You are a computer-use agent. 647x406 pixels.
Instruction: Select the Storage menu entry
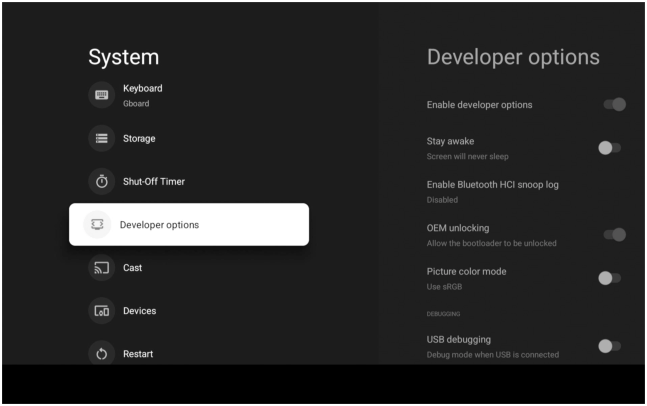[x=139, y=138]
